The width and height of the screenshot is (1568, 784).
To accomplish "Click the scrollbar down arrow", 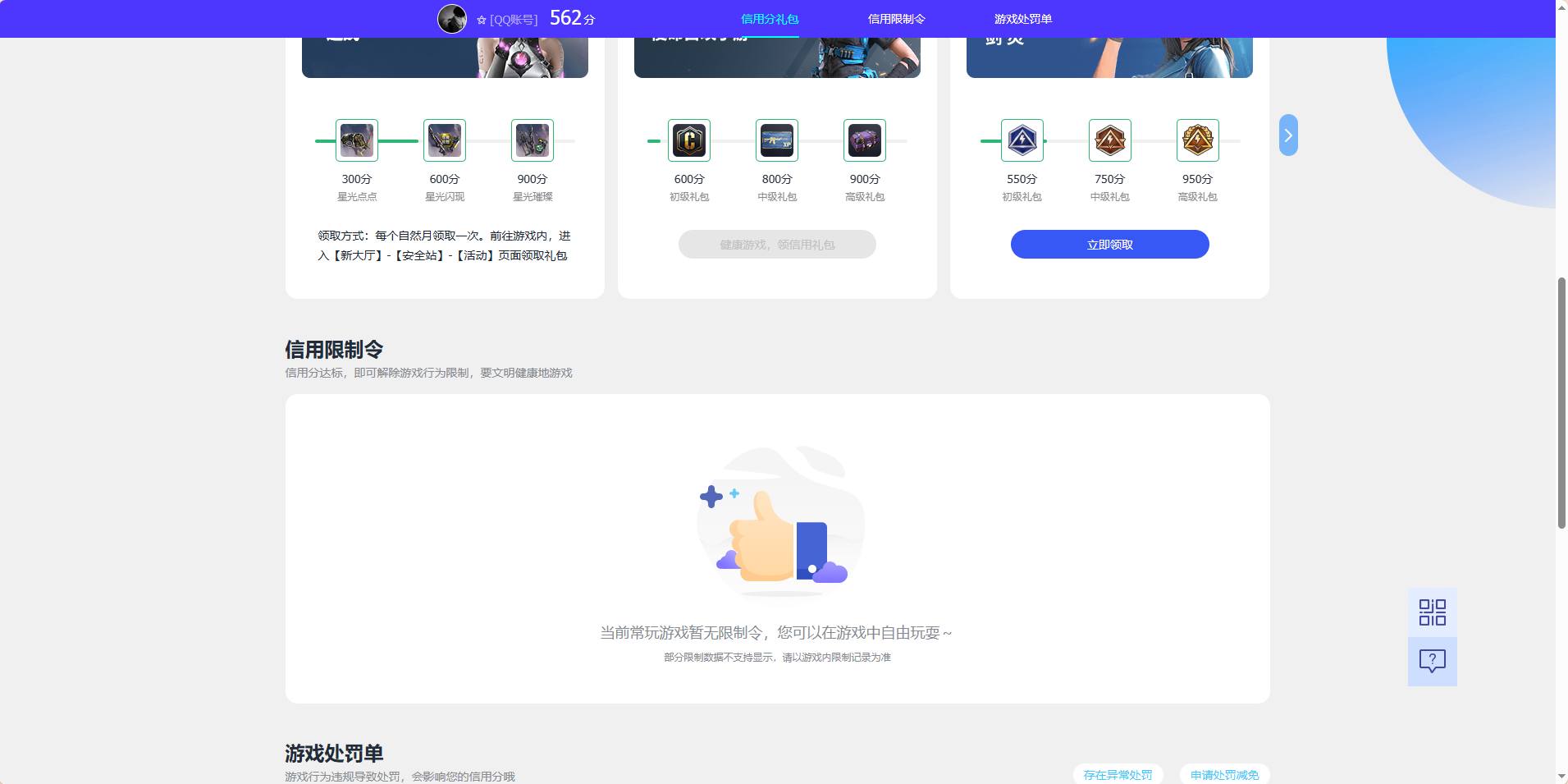I will [x=1561, y=777].
